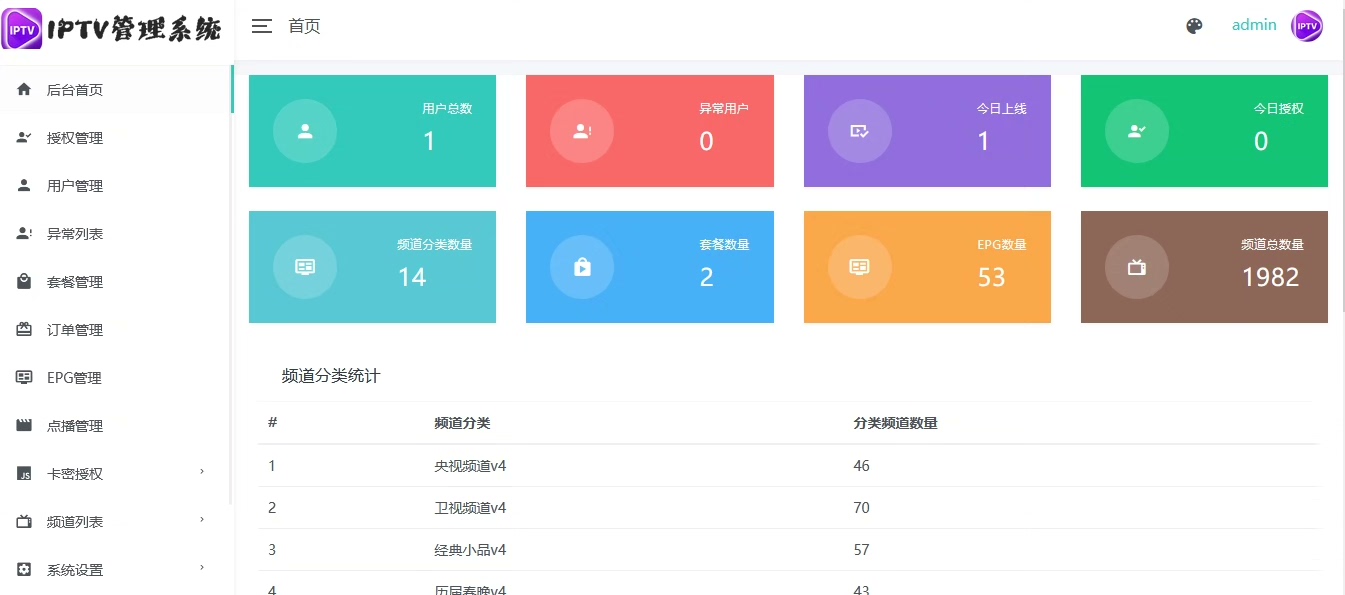
Task: Click the IPTV管理系统 title text
Action: point(134,30)
